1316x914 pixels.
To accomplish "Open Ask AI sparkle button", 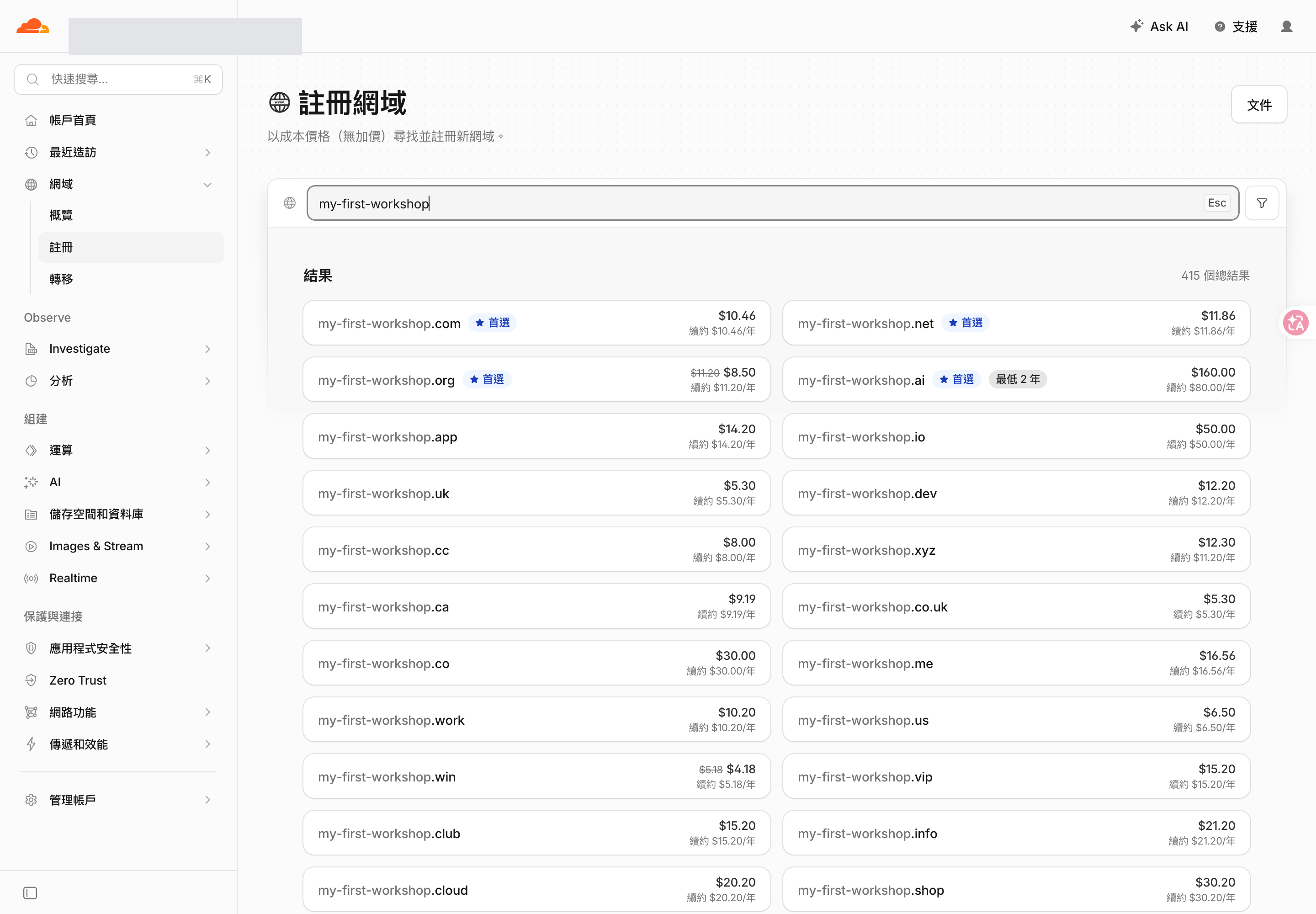I will (x=1159, y=27).
